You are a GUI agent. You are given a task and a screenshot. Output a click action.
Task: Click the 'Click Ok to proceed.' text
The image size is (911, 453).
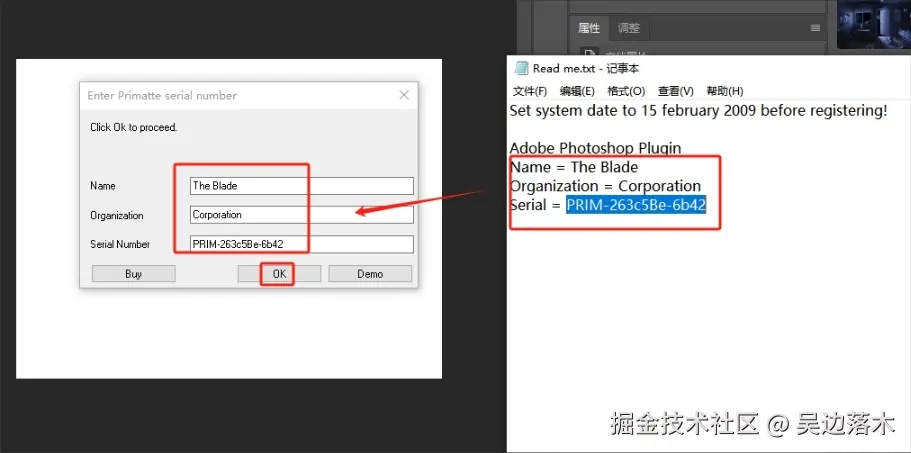[134, 127]
